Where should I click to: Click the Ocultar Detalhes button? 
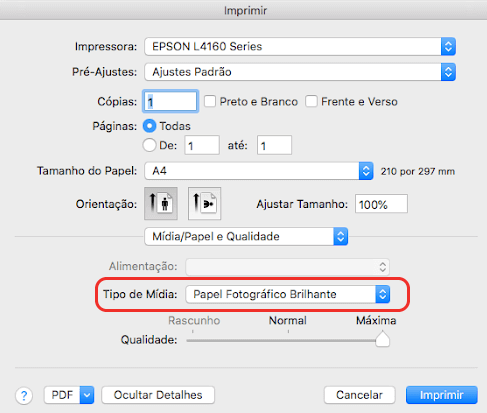(x=158, y=395)
